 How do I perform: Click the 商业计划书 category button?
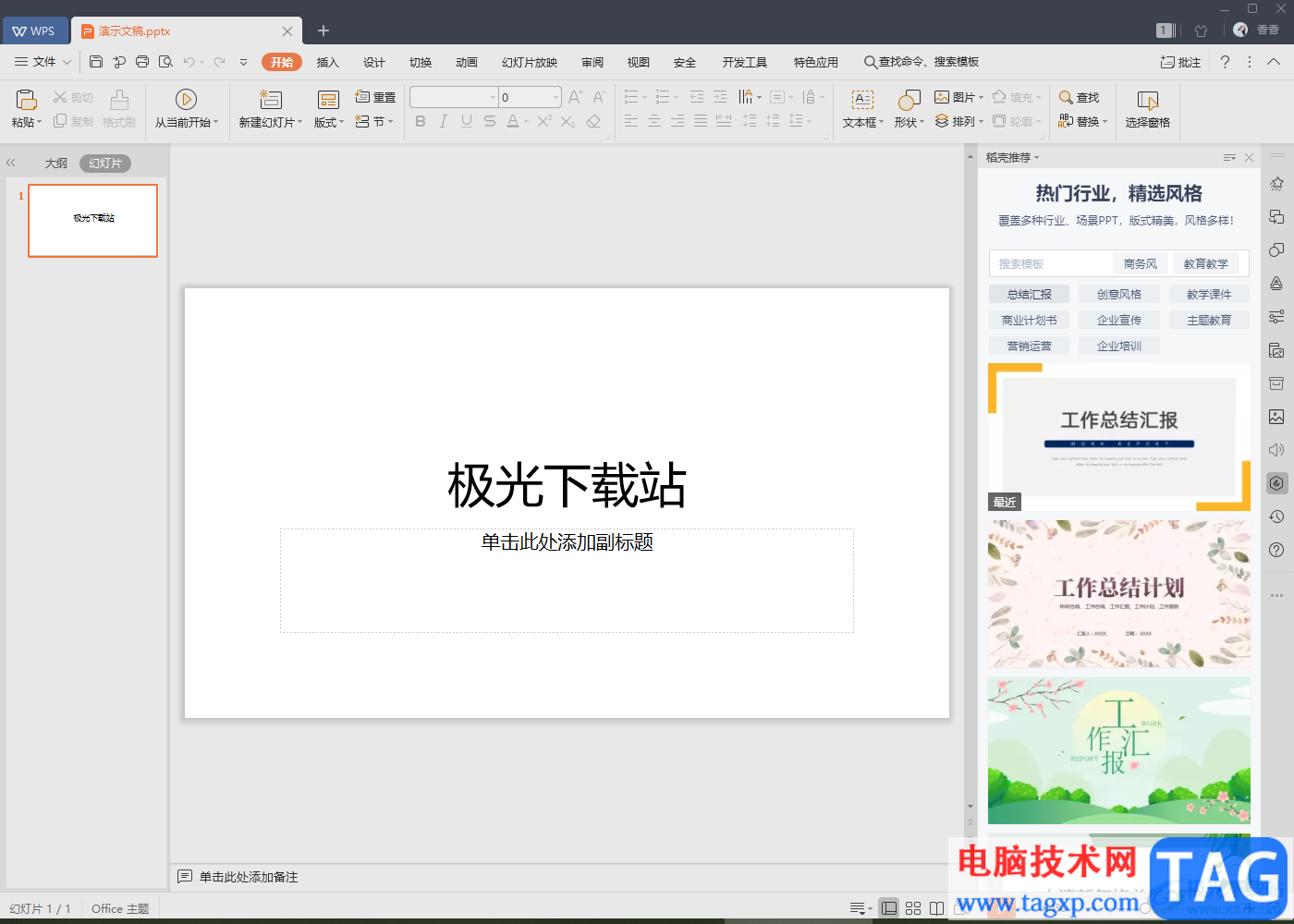(x=1029, y=320)
